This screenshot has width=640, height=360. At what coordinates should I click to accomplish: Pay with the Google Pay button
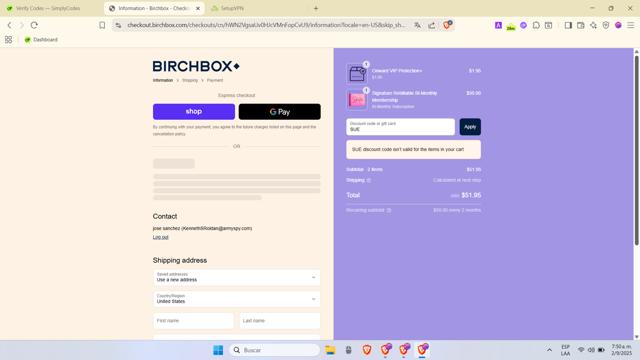[280, 111]
